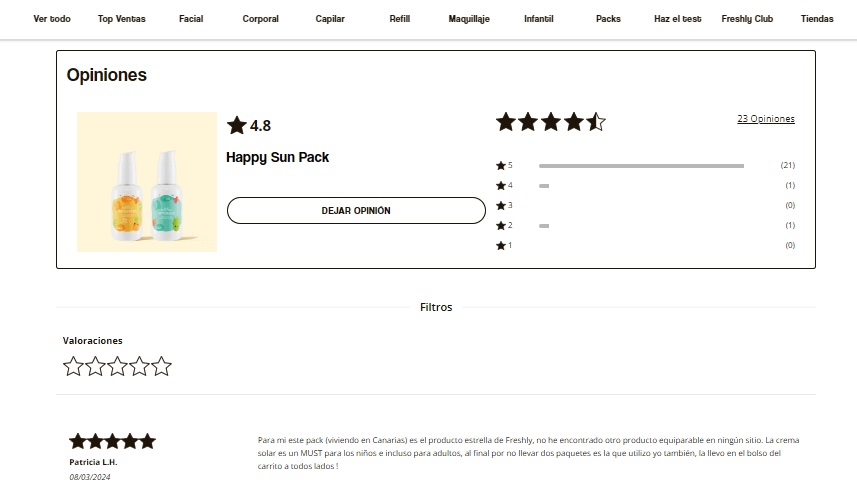Go to the Infantil category
Screen dimensions: 857x492
click(x=538, y=19)
